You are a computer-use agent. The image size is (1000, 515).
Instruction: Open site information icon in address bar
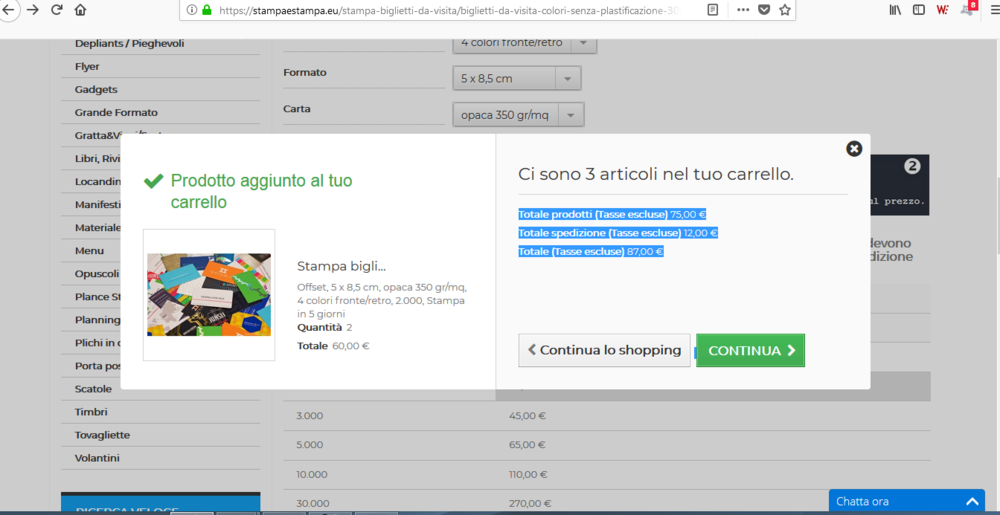click(192, 10)
